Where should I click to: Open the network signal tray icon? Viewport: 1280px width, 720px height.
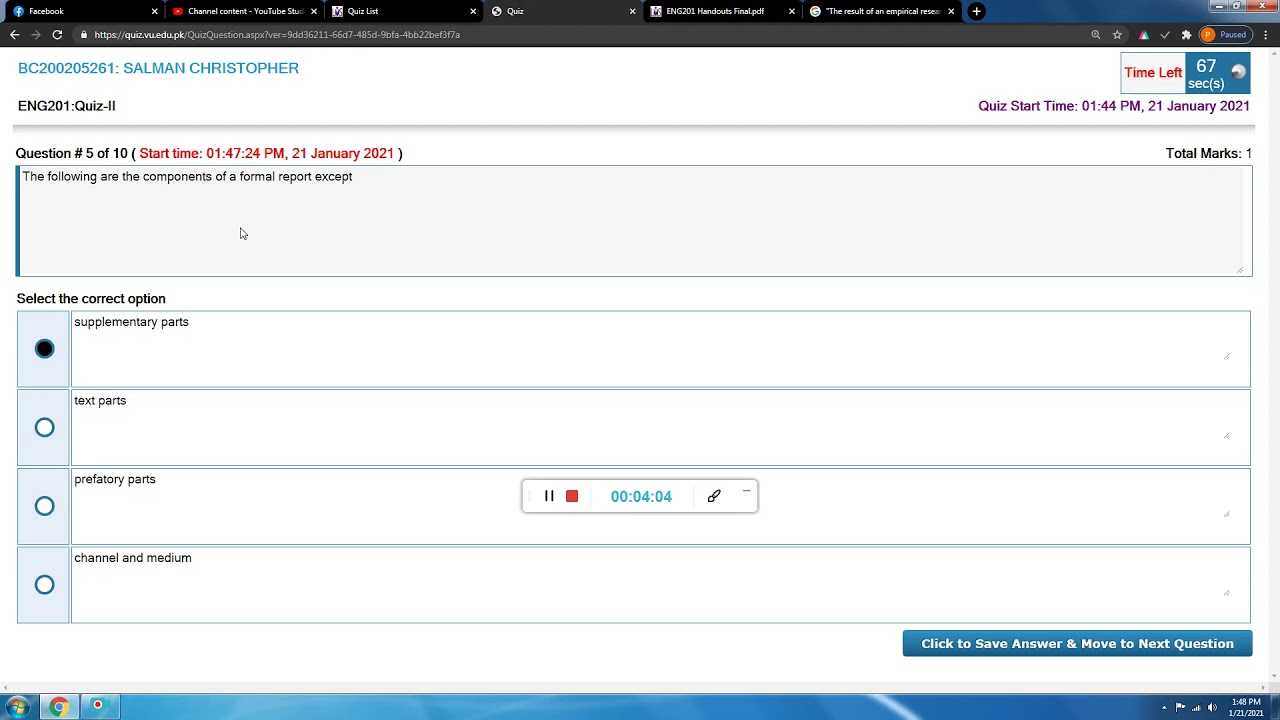click(1196, 708)
